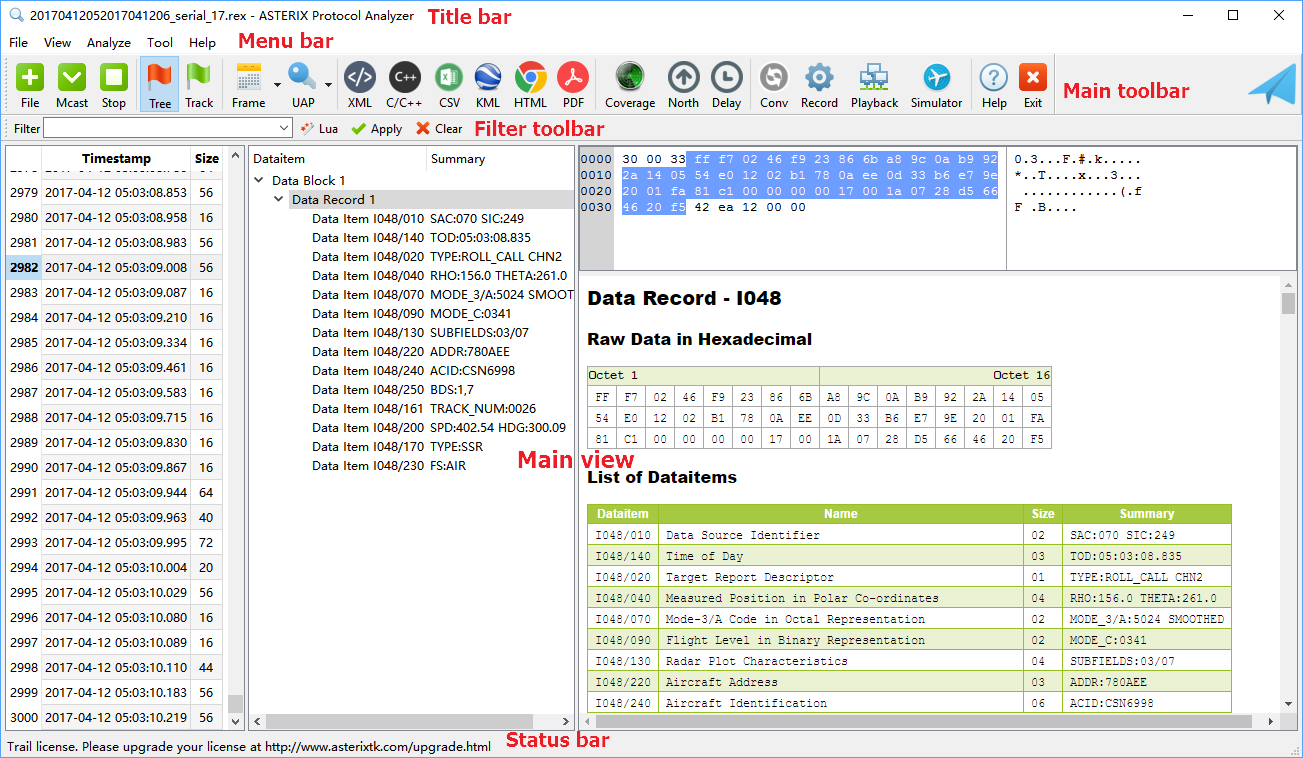Screen dimensions: 1303x758
Task: Select frame 2991 with size 64
Action: click(x=114, y=493)
